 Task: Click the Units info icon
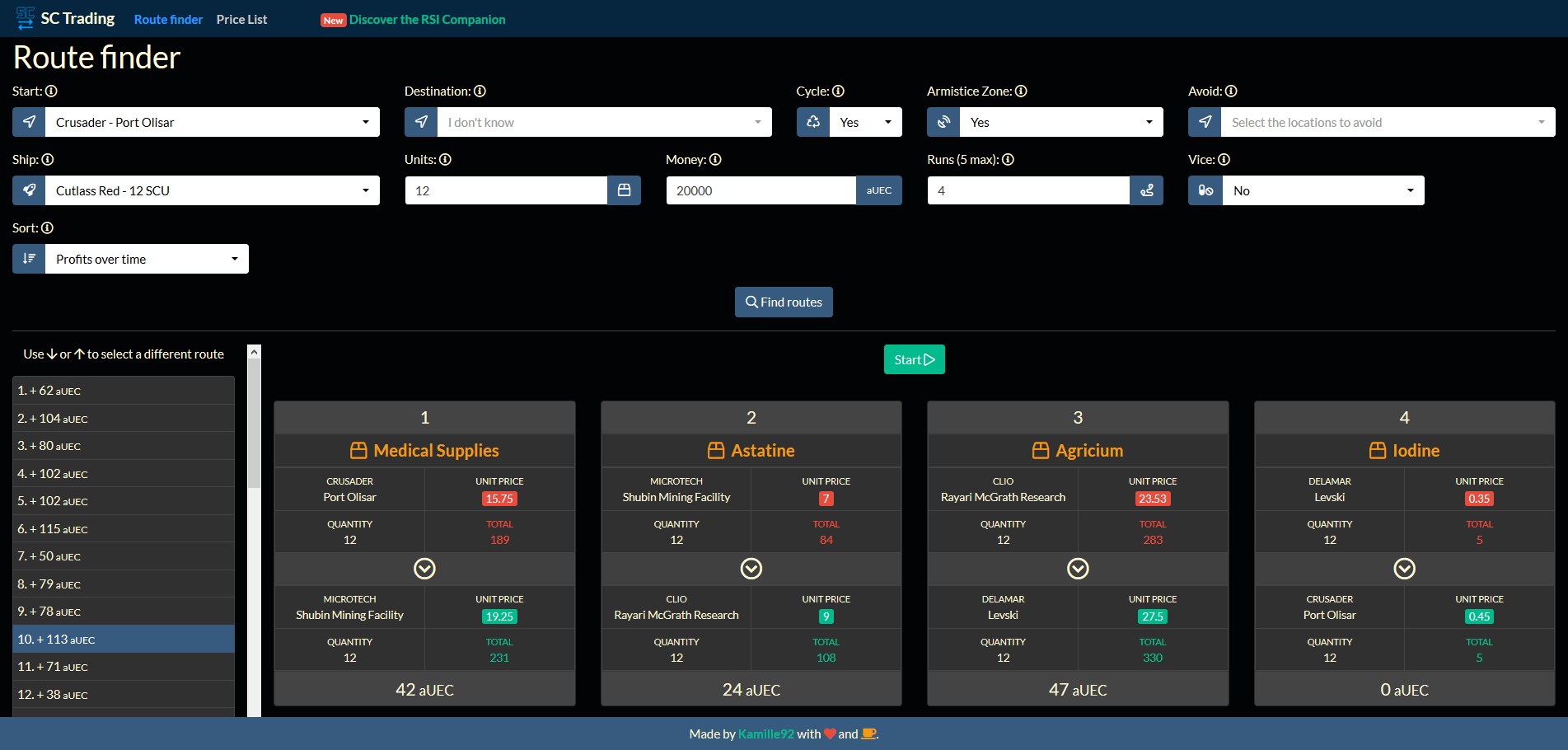coord(445,160)
